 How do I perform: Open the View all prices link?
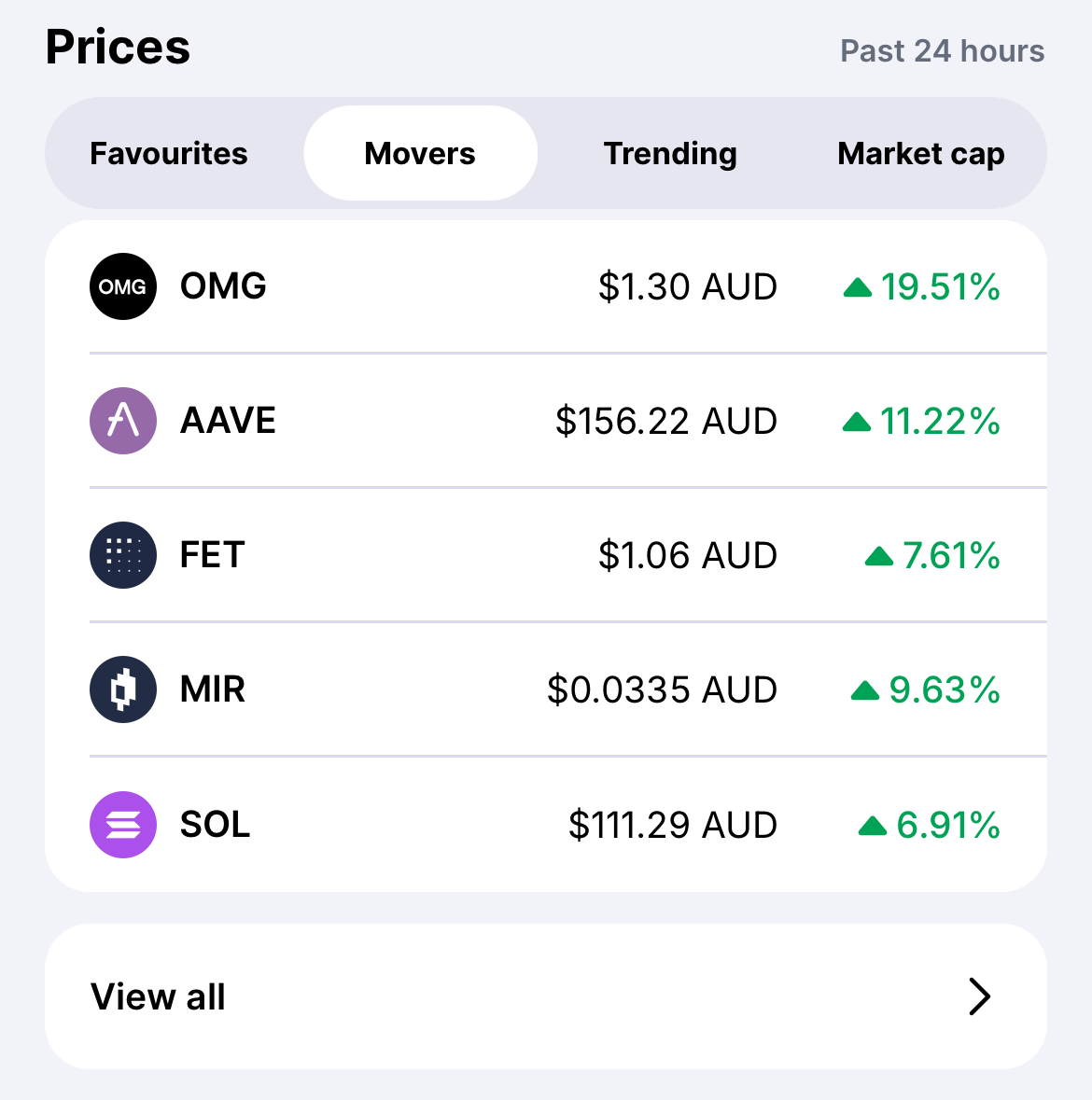coord(546,996)
